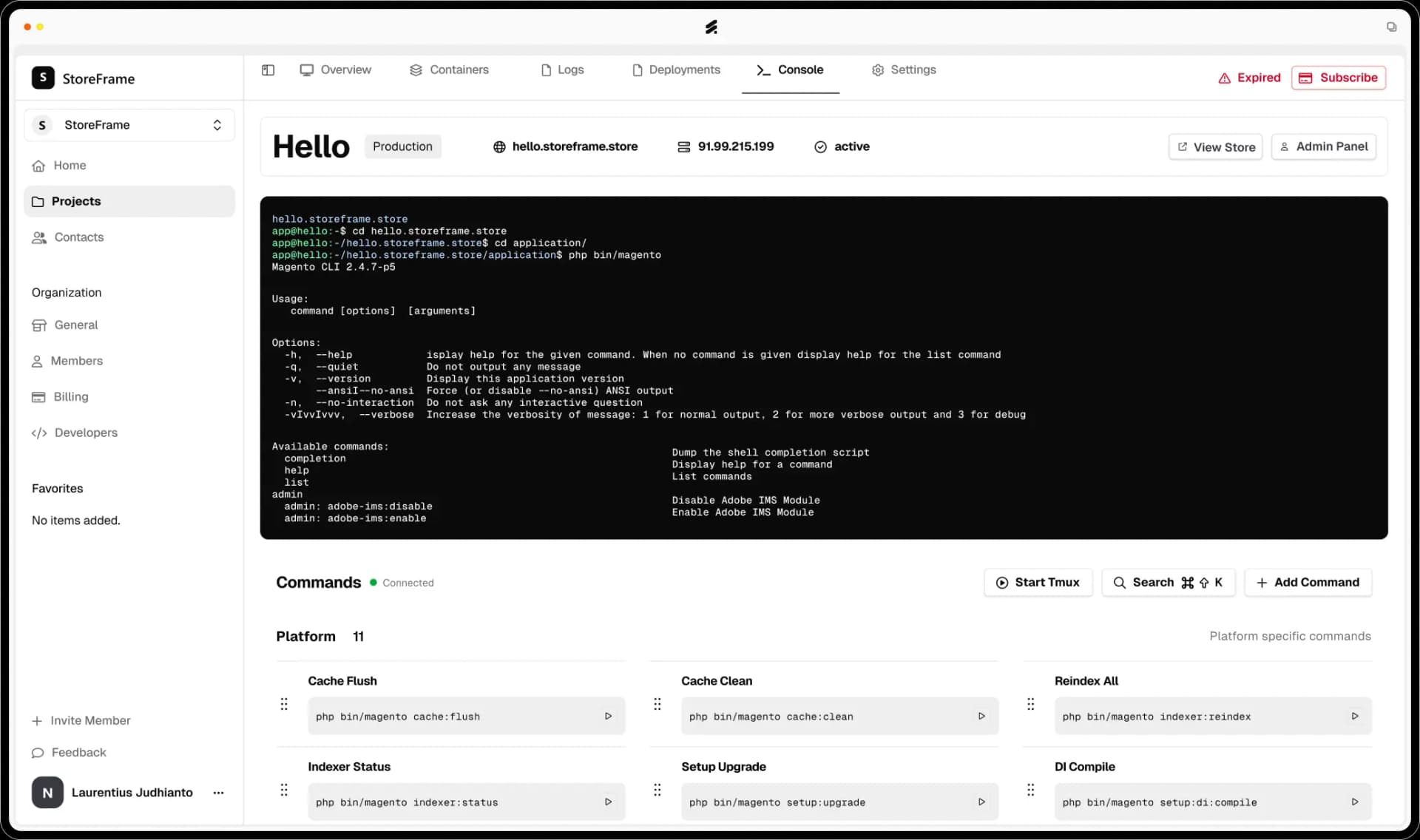1420x840 pixels.
Task: Open the Settings tab
Action: point(904,70)
